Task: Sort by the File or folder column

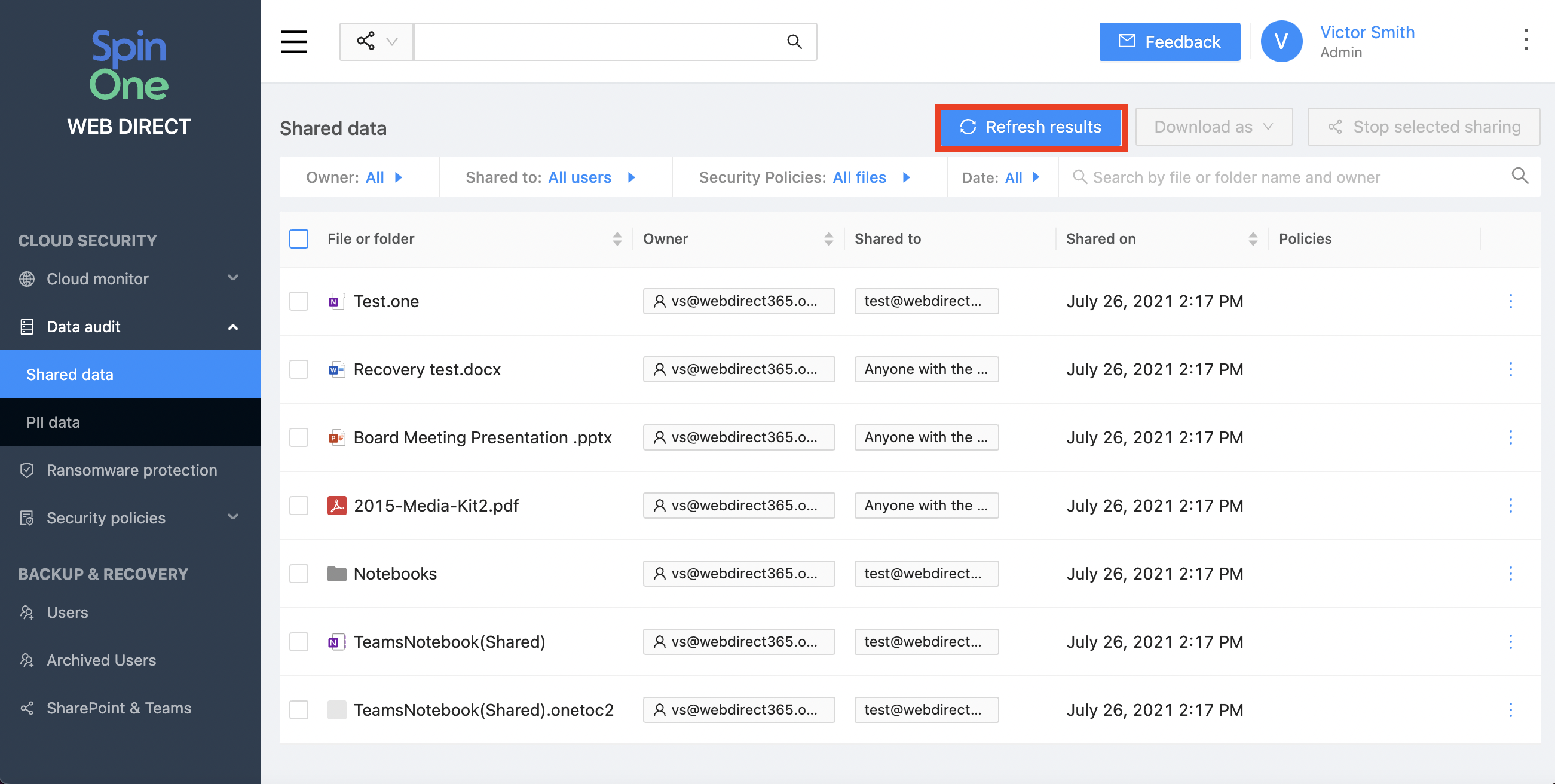Action: point(616,239)
